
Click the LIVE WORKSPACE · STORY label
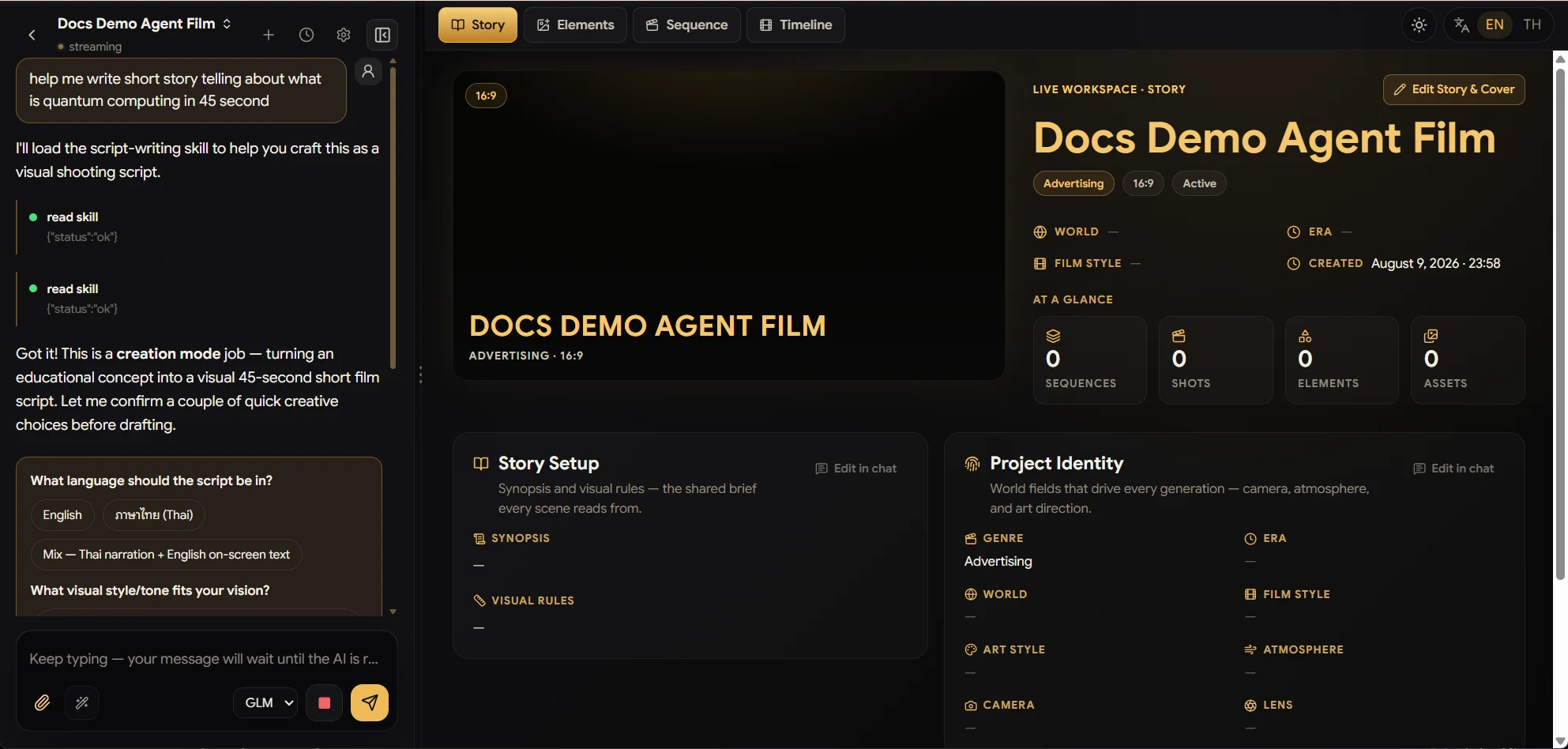[1109, 90]
